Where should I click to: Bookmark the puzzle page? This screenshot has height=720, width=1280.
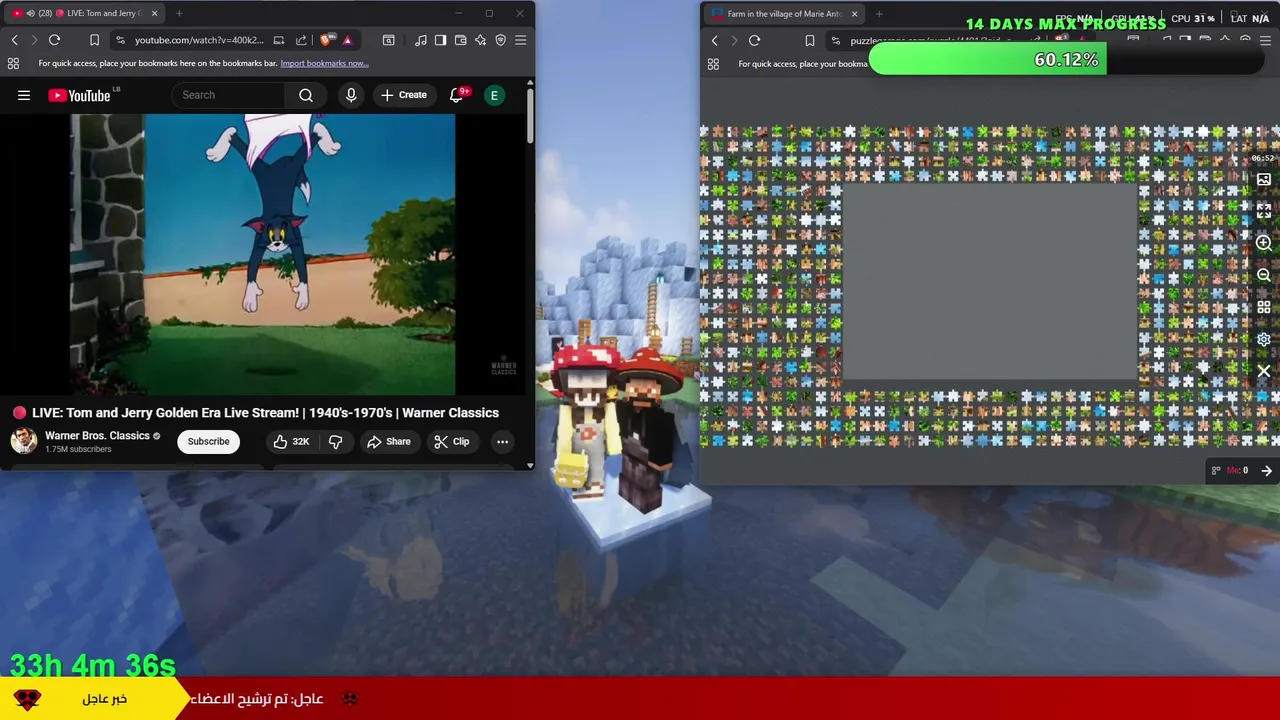pyautogui.click(x=810, y=40)
